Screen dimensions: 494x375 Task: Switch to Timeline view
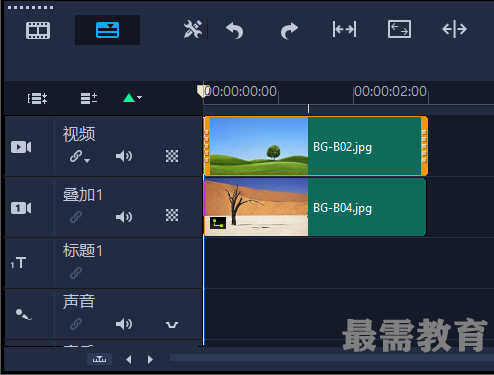click(107, 30)
